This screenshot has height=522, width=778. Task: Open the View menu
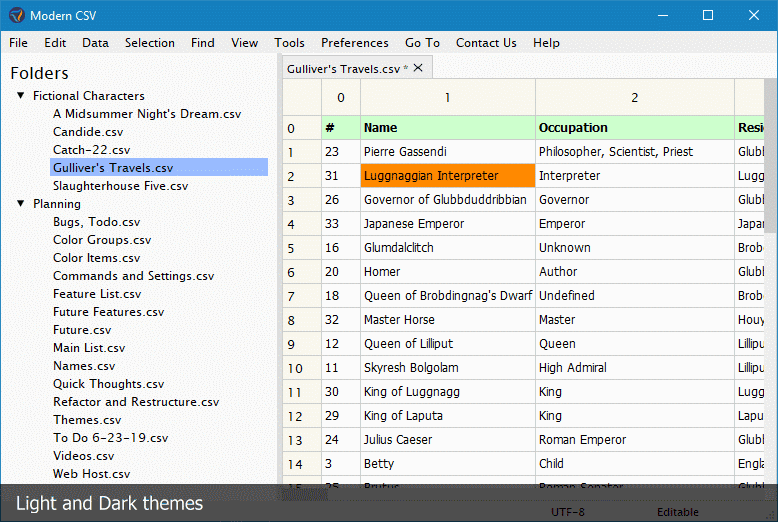coord(244,43)
